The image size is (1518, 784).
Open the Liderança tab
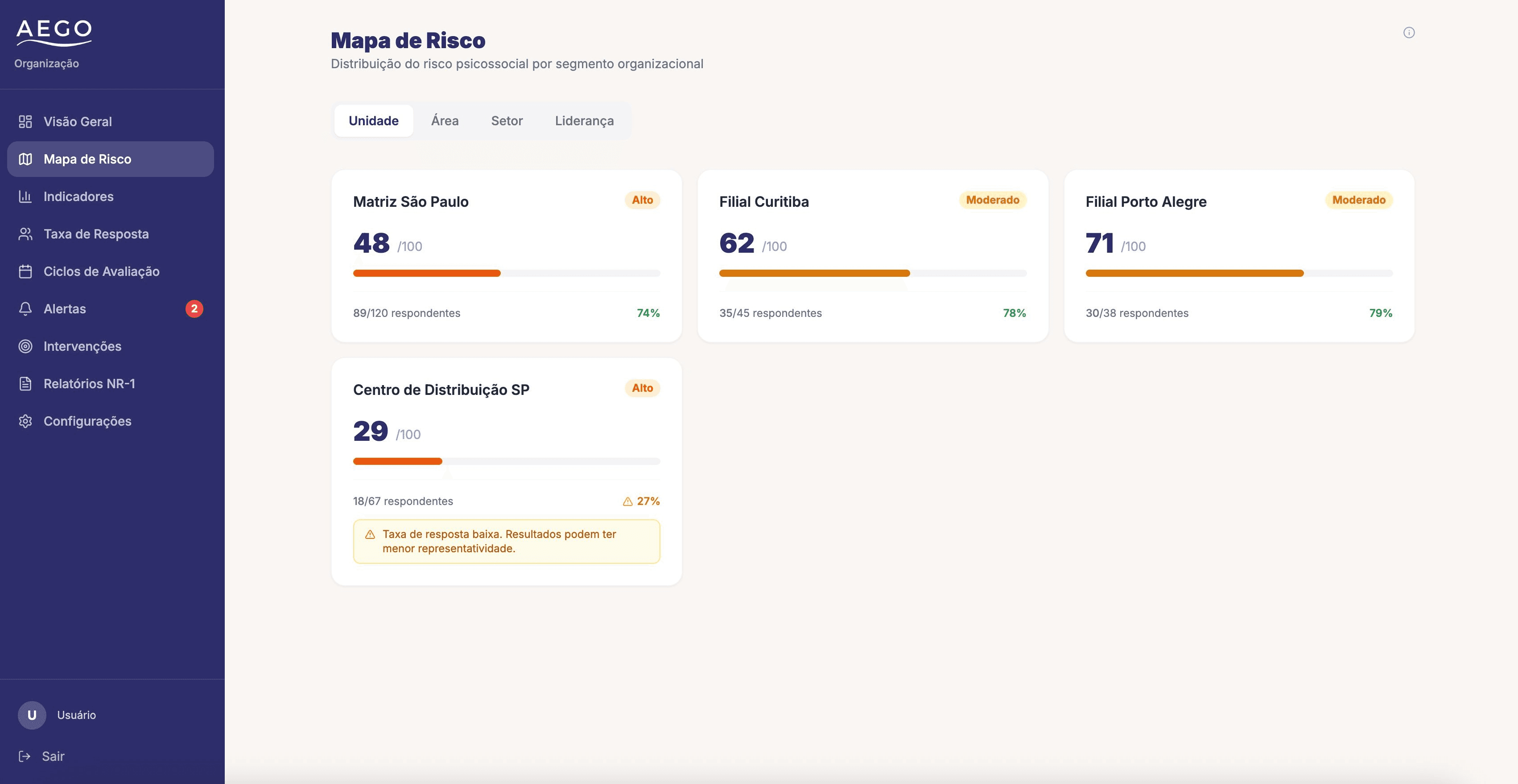point(584,121)
